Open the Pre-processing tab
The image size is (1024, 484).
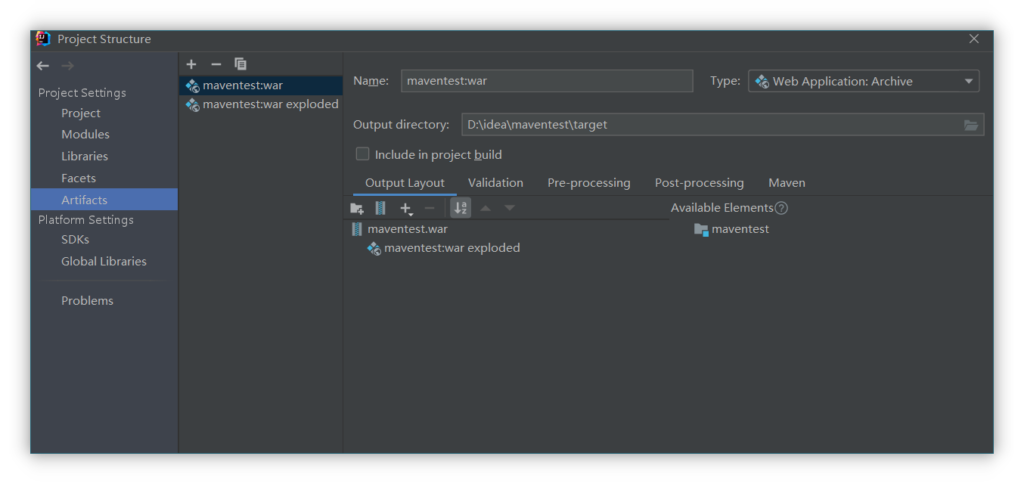click(x=589, y=183)
